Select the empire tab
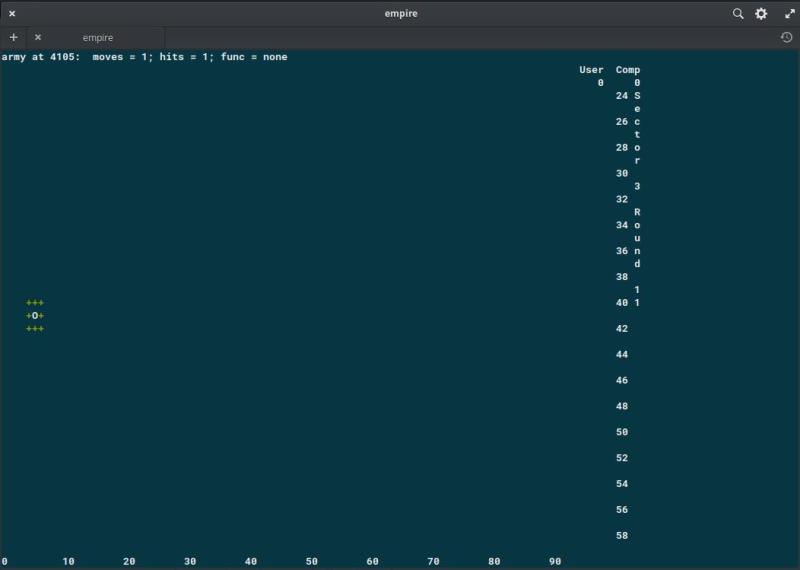Image resolution: width=800 pixels, height=570 pixels. (x=98, y=37)
